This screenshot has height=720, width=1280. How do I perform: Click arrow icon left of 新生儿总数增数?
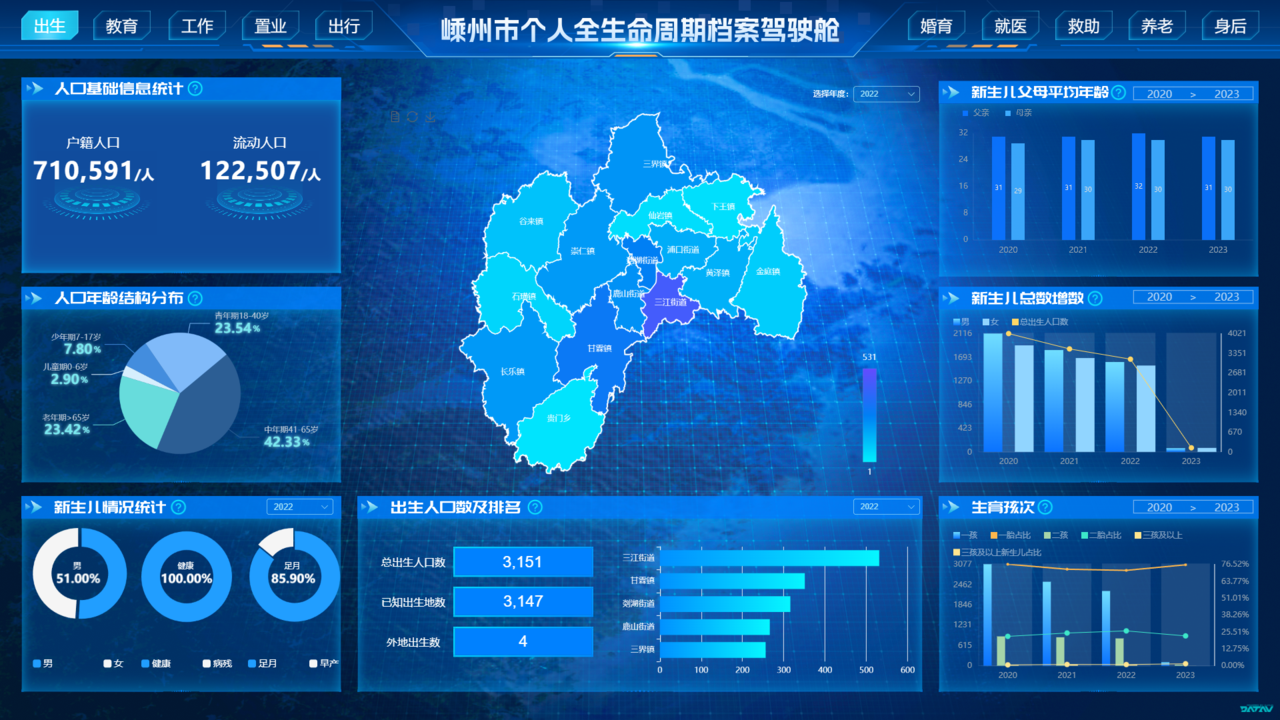point(953,298)
